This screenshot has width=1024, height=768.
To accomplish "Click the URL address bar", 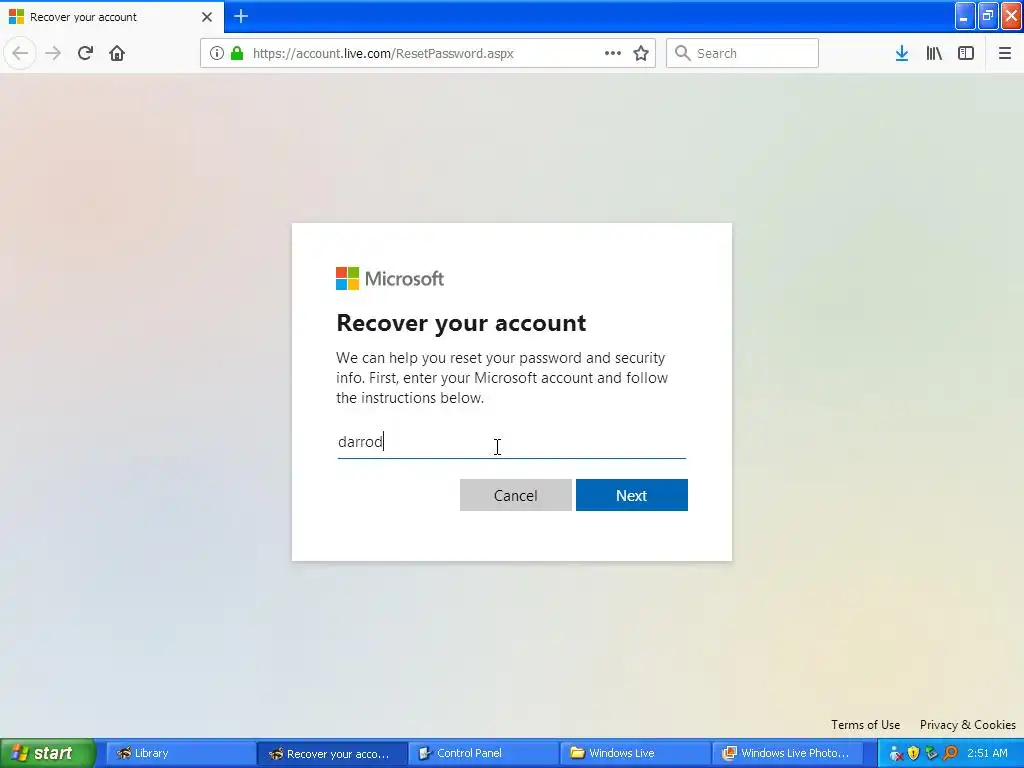I will point(428,53).
